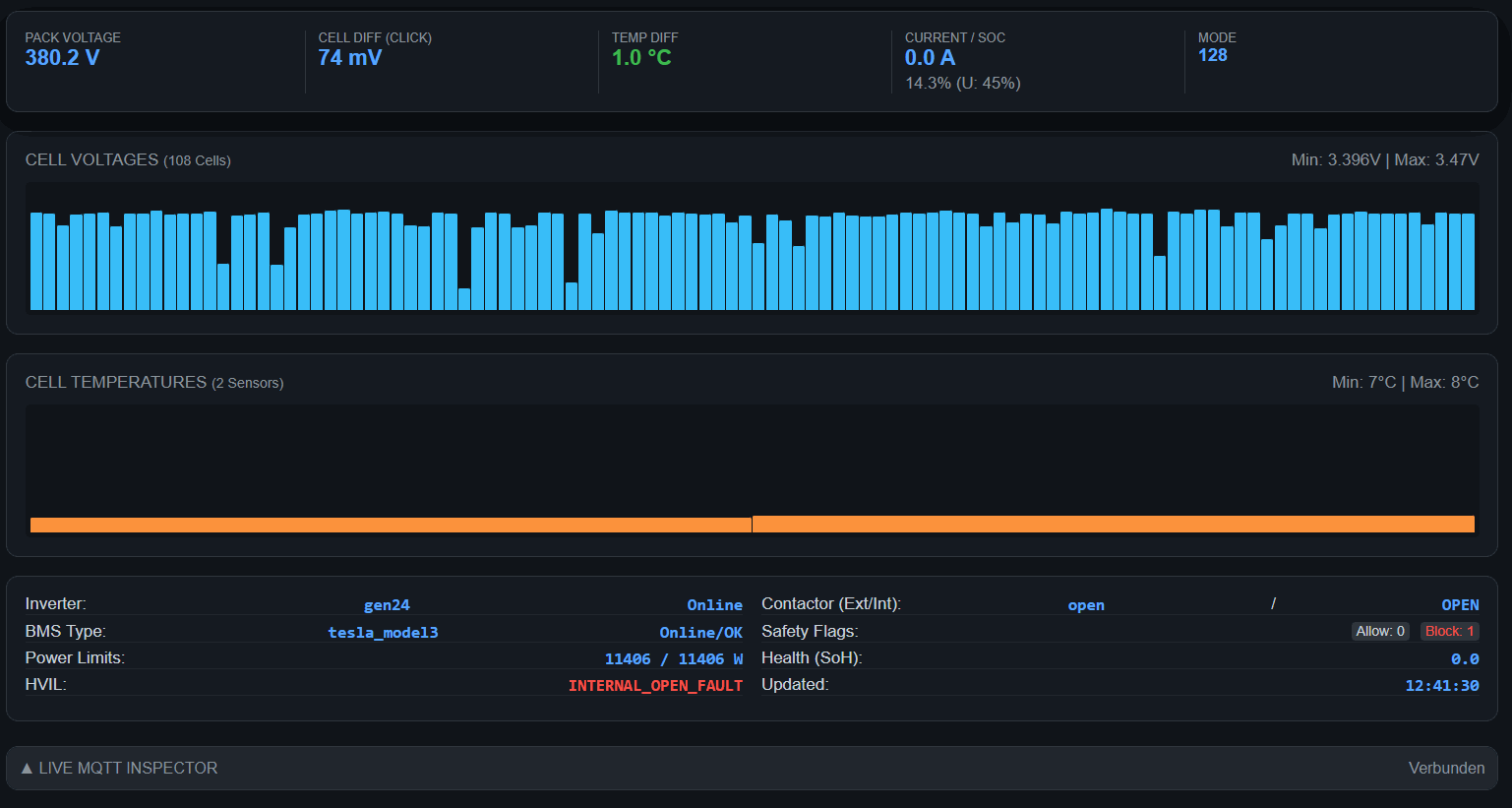This screenshot has width=1512, height=808.
Task: Click the shortest cell voltage bar
Action: 464,299
